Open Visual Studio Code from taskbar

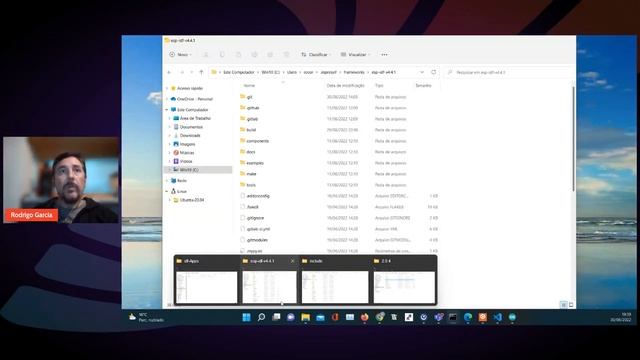coord(498,317)
